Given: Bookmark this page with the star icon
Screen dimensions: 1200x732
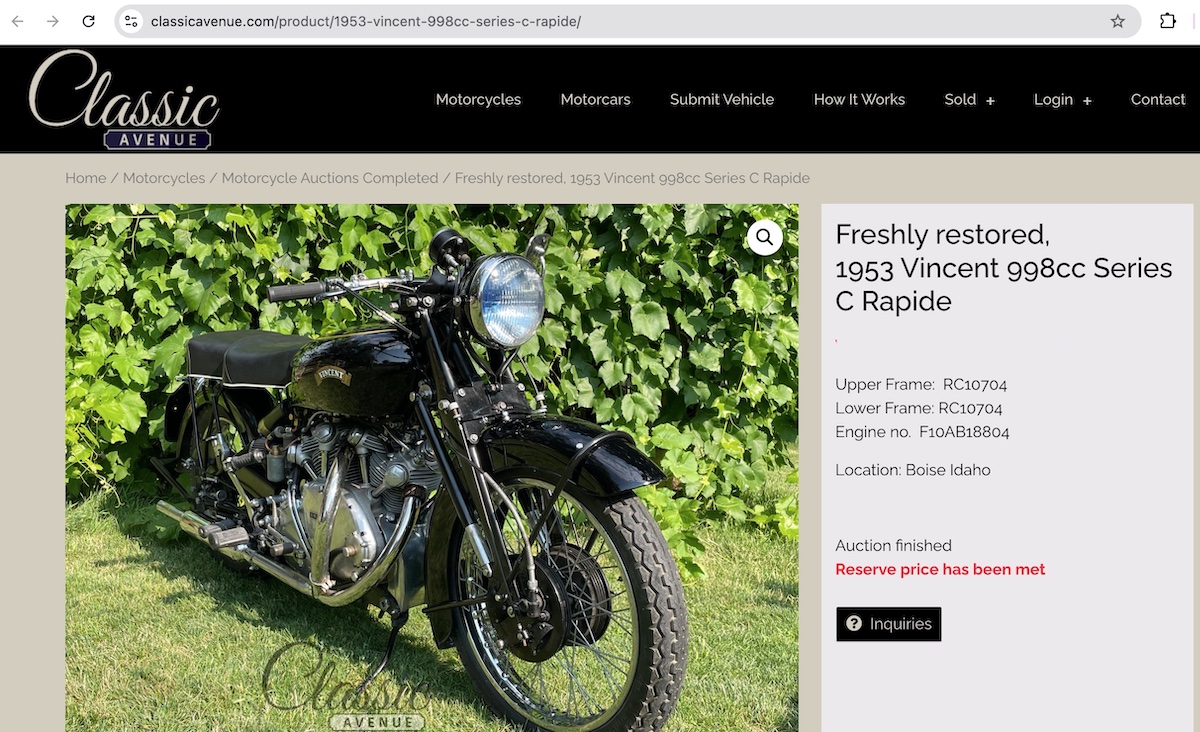Looking at the screenshot, I should [1117, 21].
